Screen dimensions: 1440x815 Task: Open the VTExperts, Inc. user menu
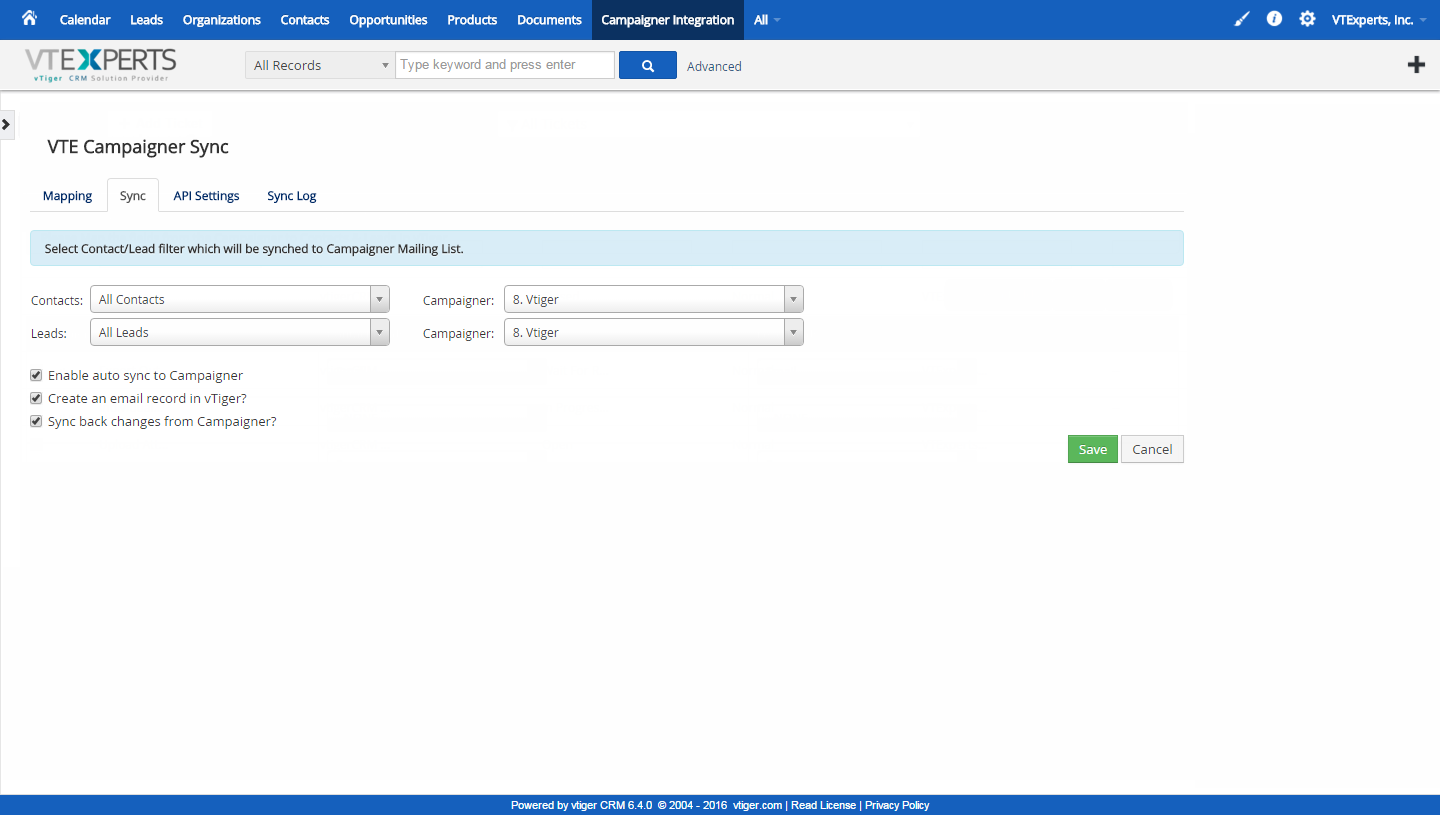[x=1379, y=20]
